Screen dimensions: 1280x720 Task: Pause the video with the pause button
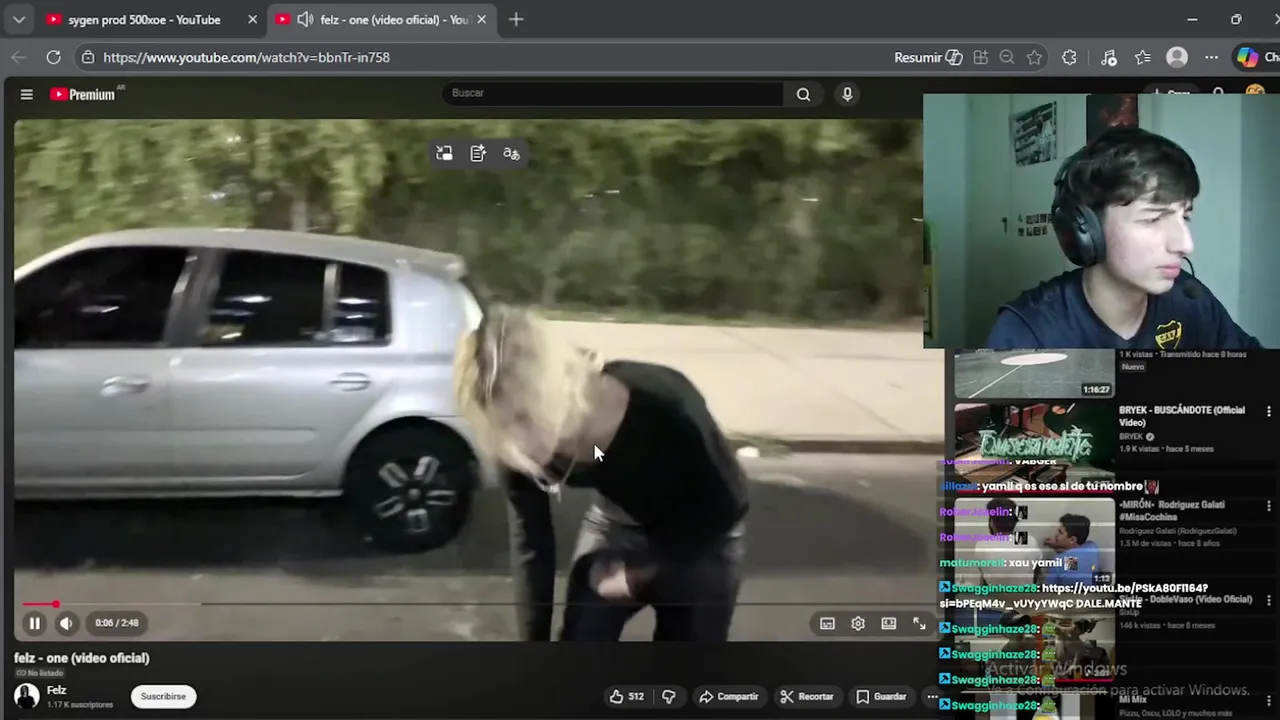coord(34,623)
